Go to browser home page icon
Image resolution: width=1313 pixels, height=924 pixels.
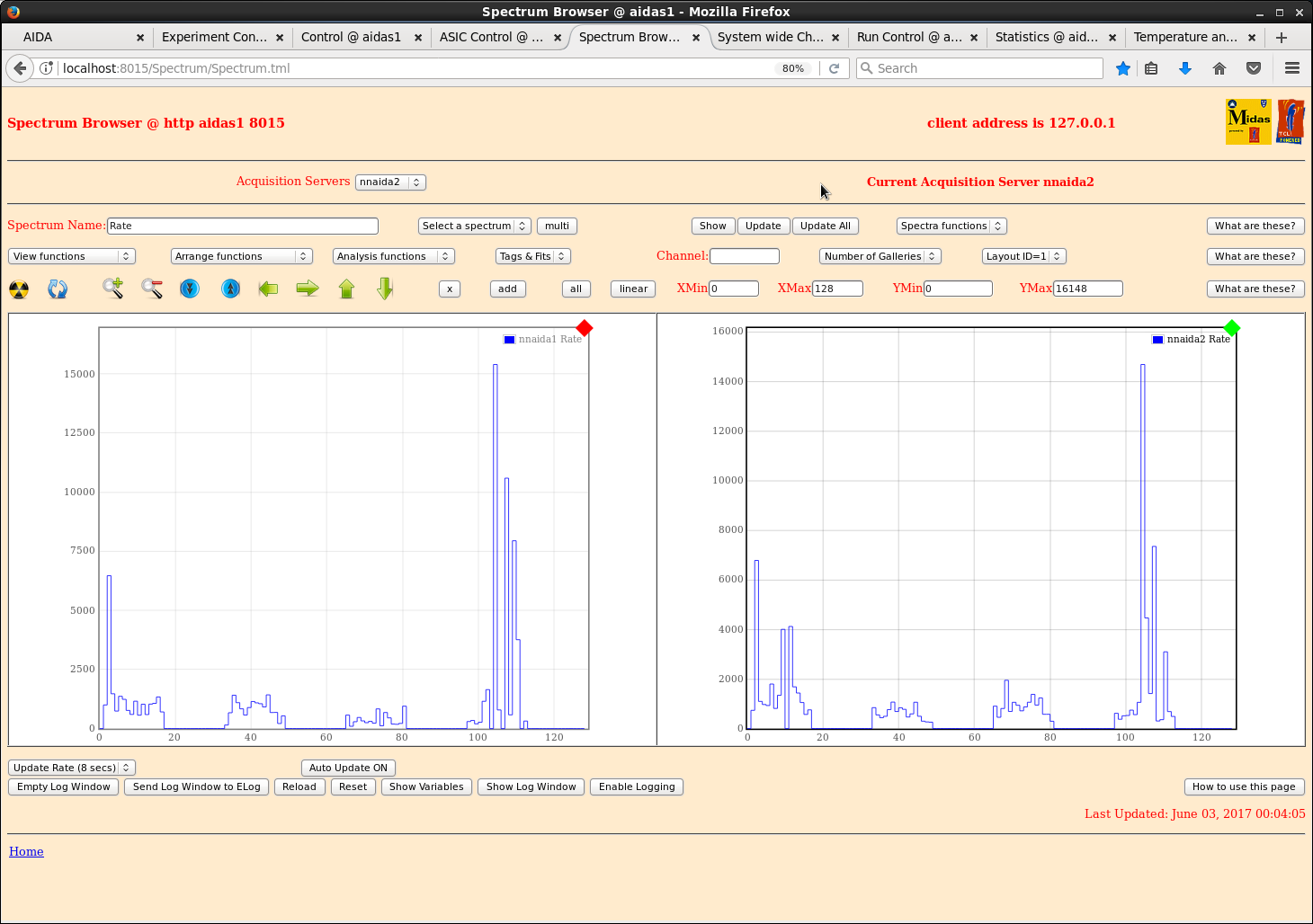click(1219, 68)
